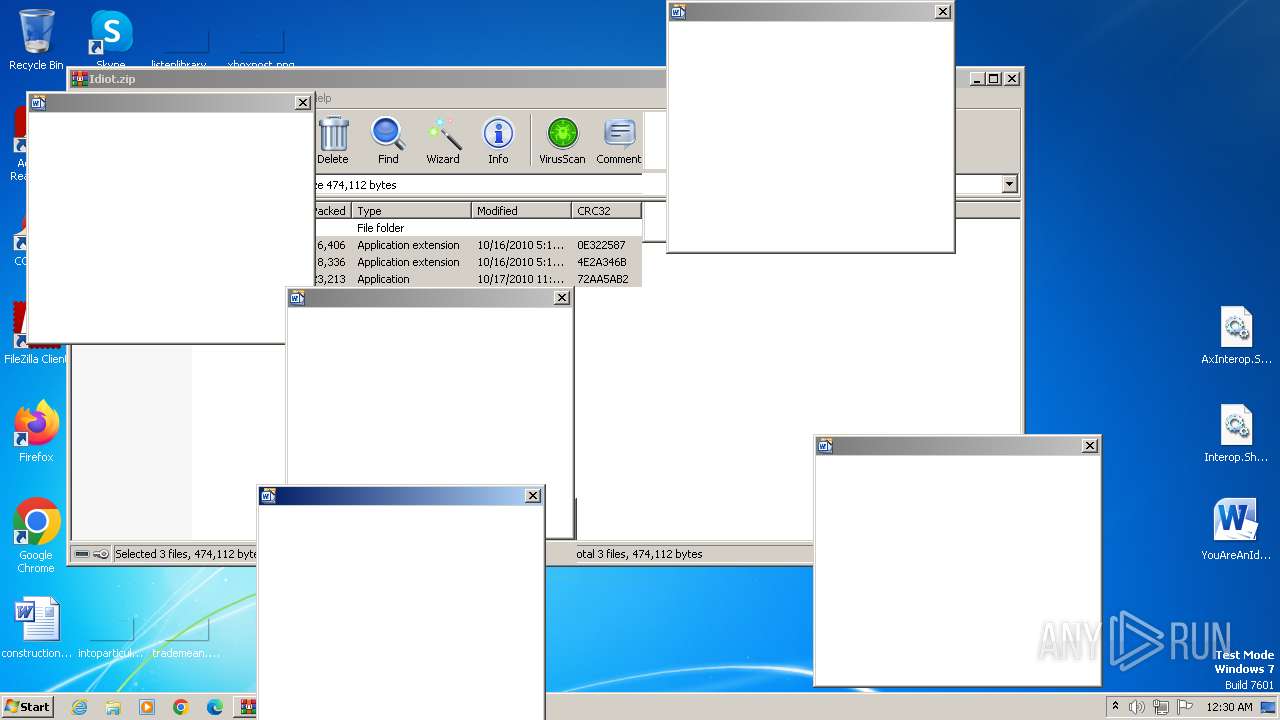Click the volume speaker tray icon
This screenshot has height=720, width=1280.
pyautogui.click(x=1137, y=707)
